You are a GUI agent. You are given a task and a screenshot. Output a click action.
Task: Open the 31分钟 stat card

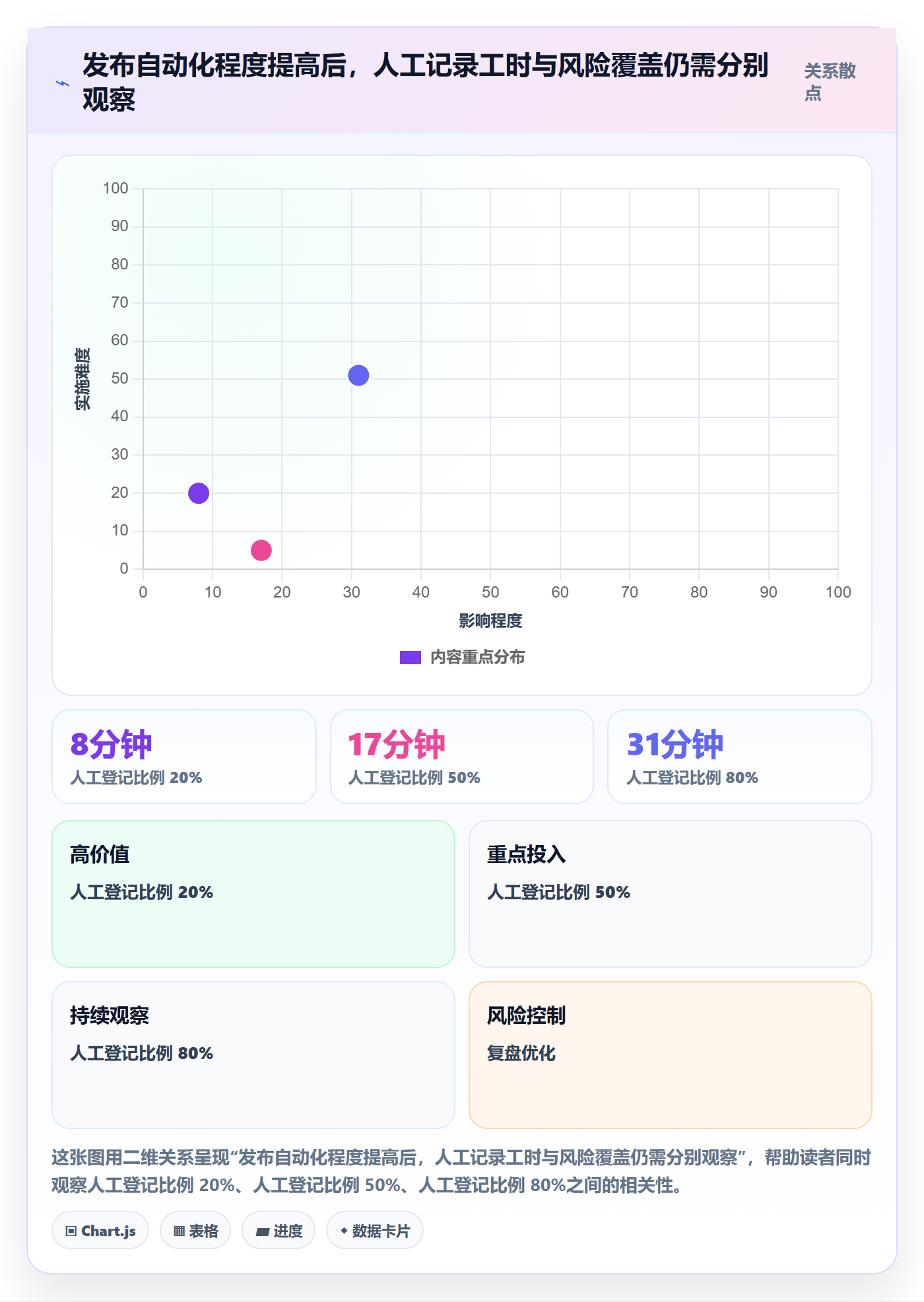tap(740, 757)
